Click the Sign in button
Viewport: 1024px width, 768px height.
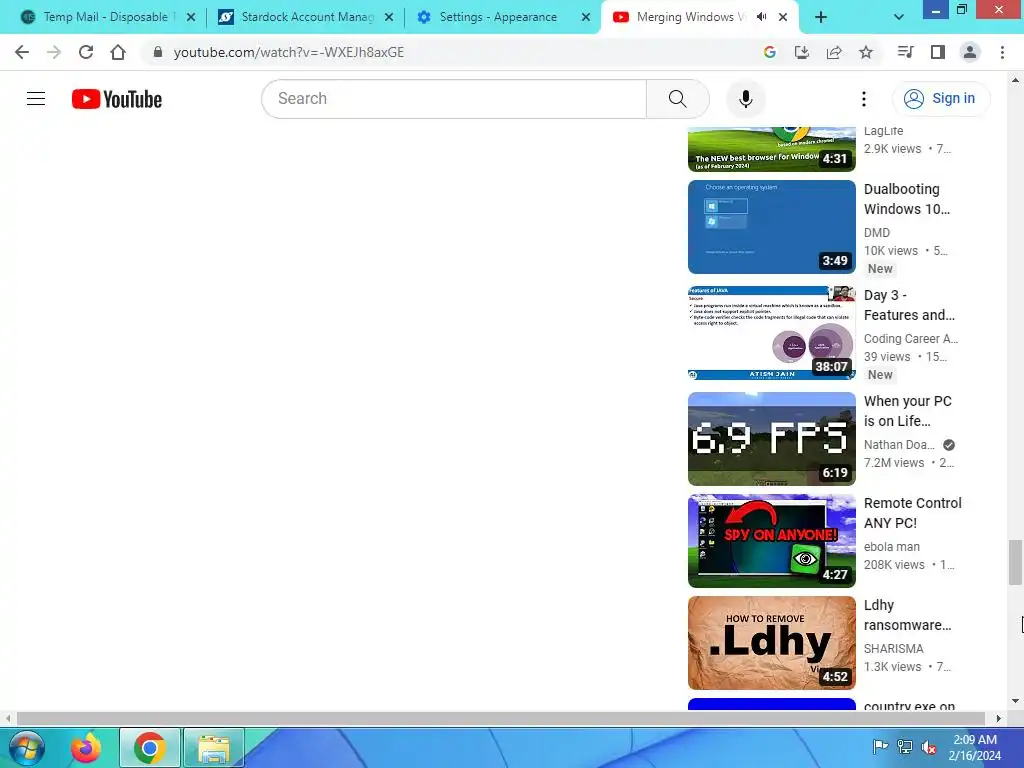point(941,99)
